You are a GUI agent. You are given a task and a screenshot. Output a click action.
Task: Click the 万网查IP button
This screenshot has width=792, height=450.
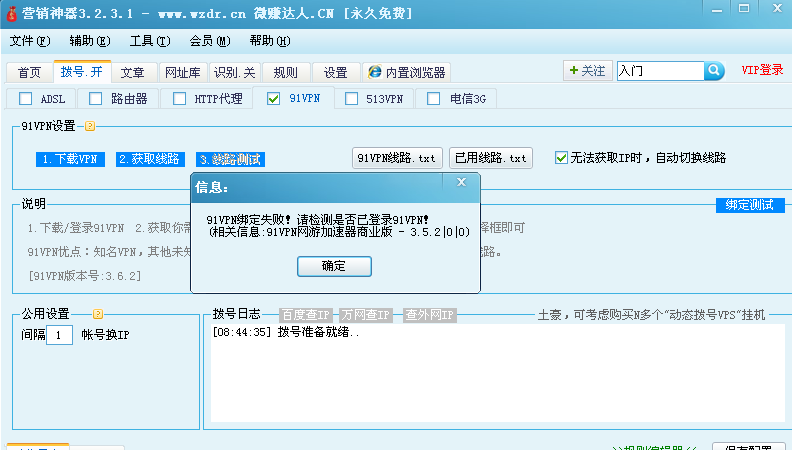tap(366, 315)
